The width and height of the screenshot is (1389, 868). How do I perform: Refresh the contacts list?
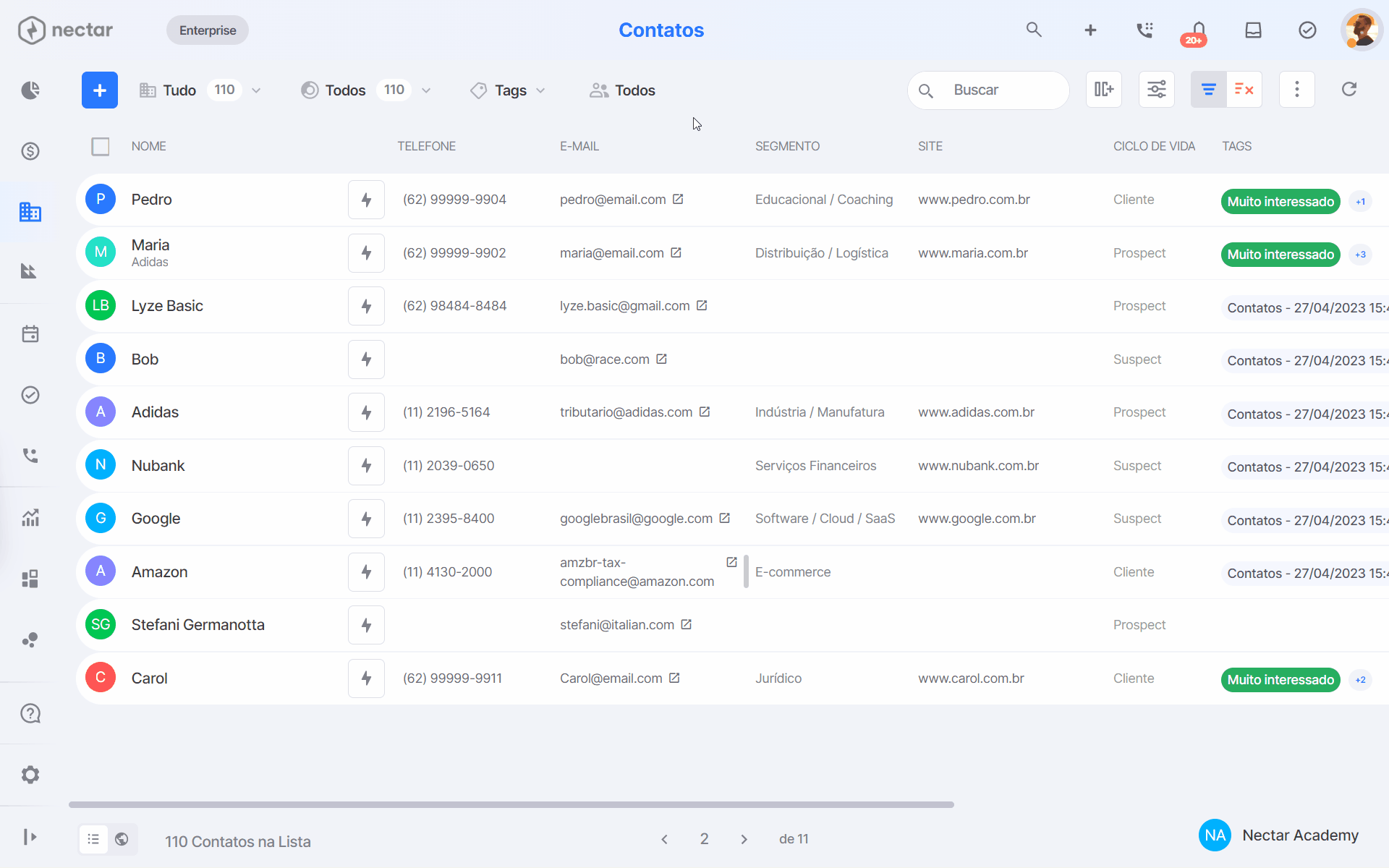coord(1349,90)
